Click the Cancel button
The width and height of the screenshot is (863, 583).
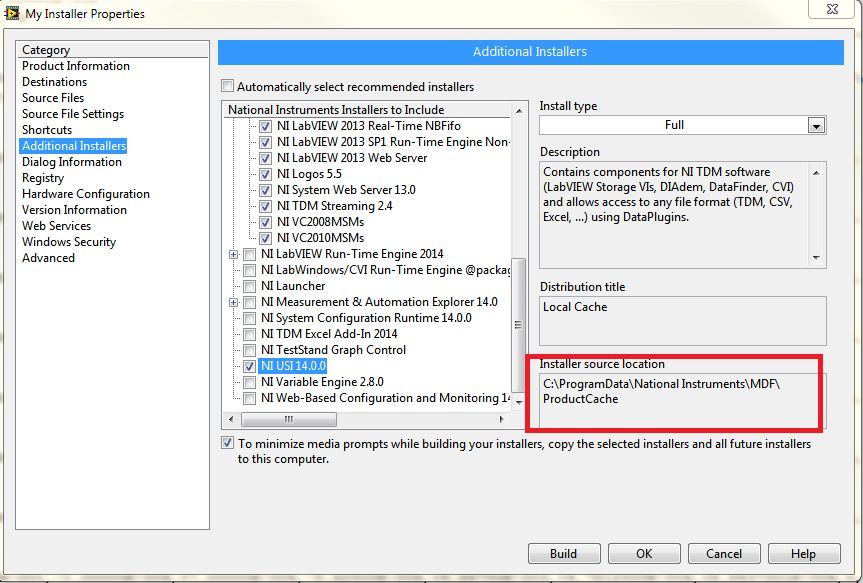[724, 554]
